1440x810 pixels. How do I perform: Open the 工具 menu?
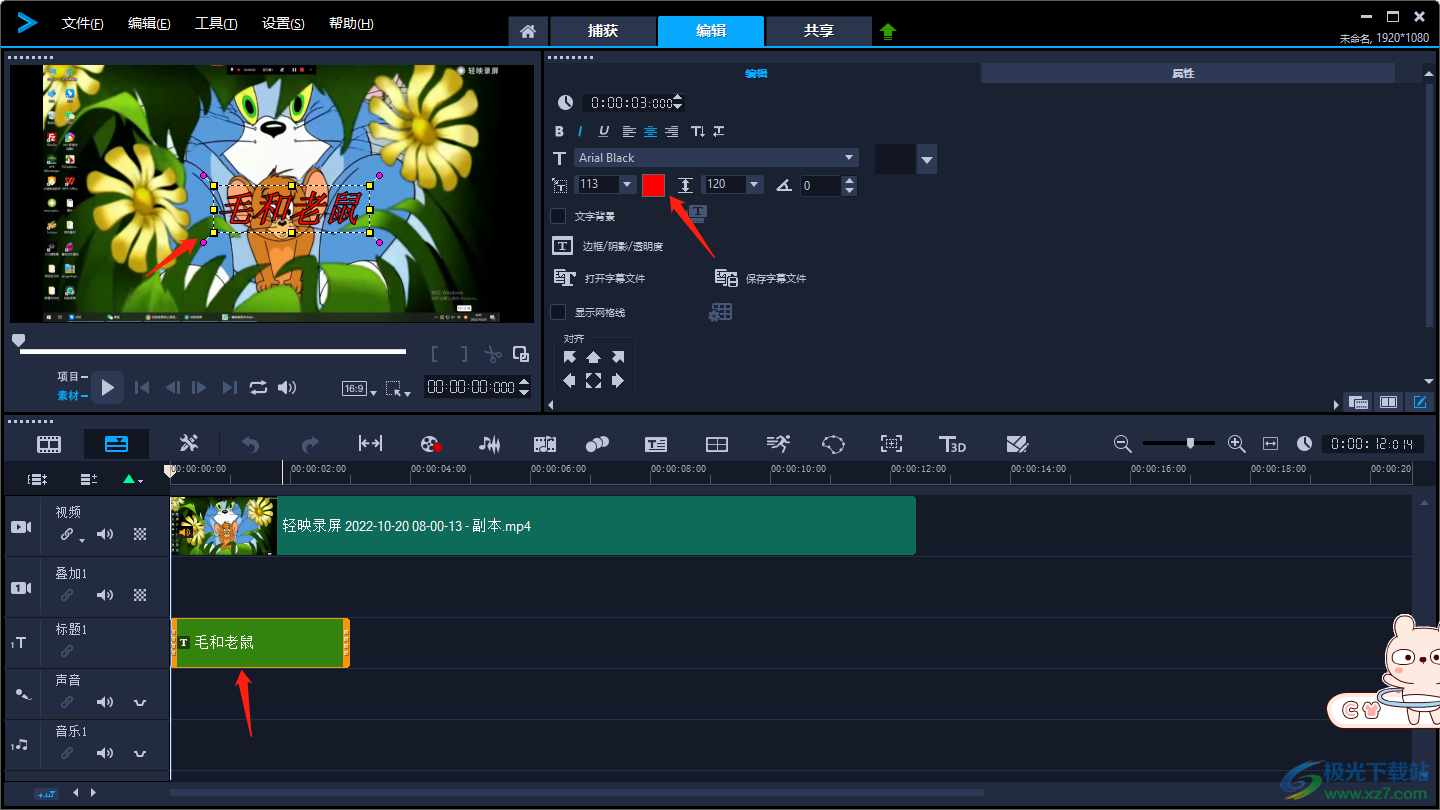point(216,24)
